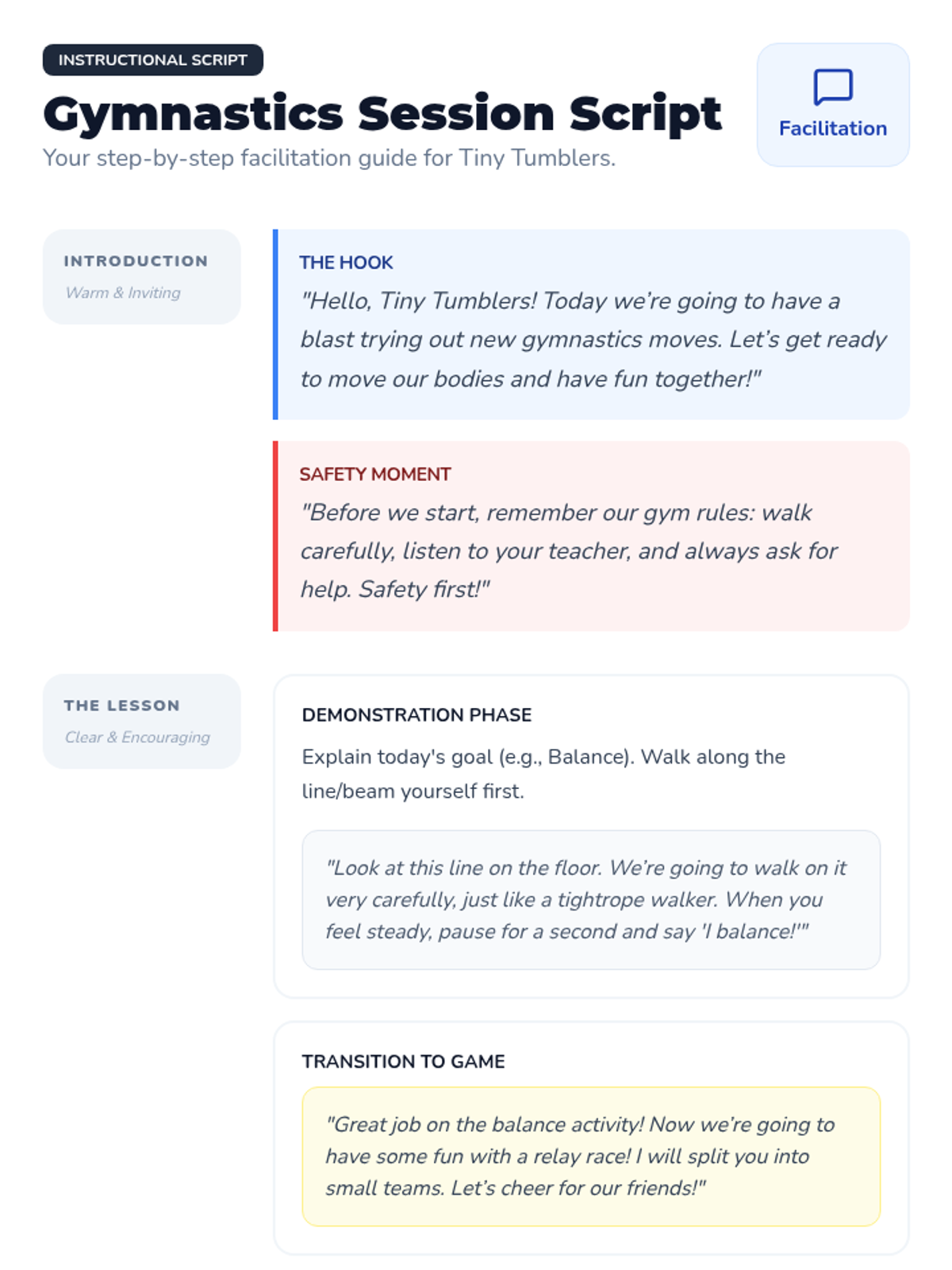Click the Safety Moment heading
This screenshot has width=952, height=1270.
pos(374,475)
